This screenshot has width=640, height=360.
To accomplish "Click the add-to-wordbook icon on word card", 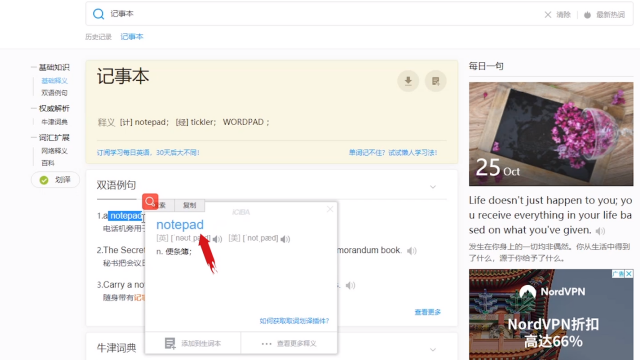I will (436, 81).
